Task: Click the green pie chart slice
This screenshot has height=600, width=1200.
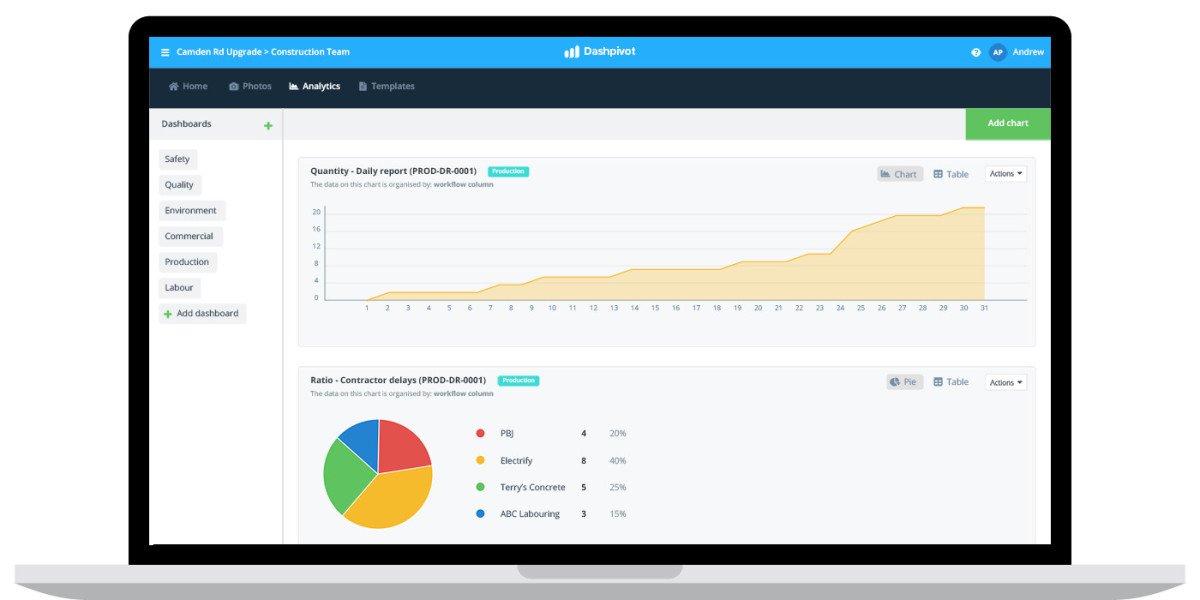Action: click(x=344, y=476)
